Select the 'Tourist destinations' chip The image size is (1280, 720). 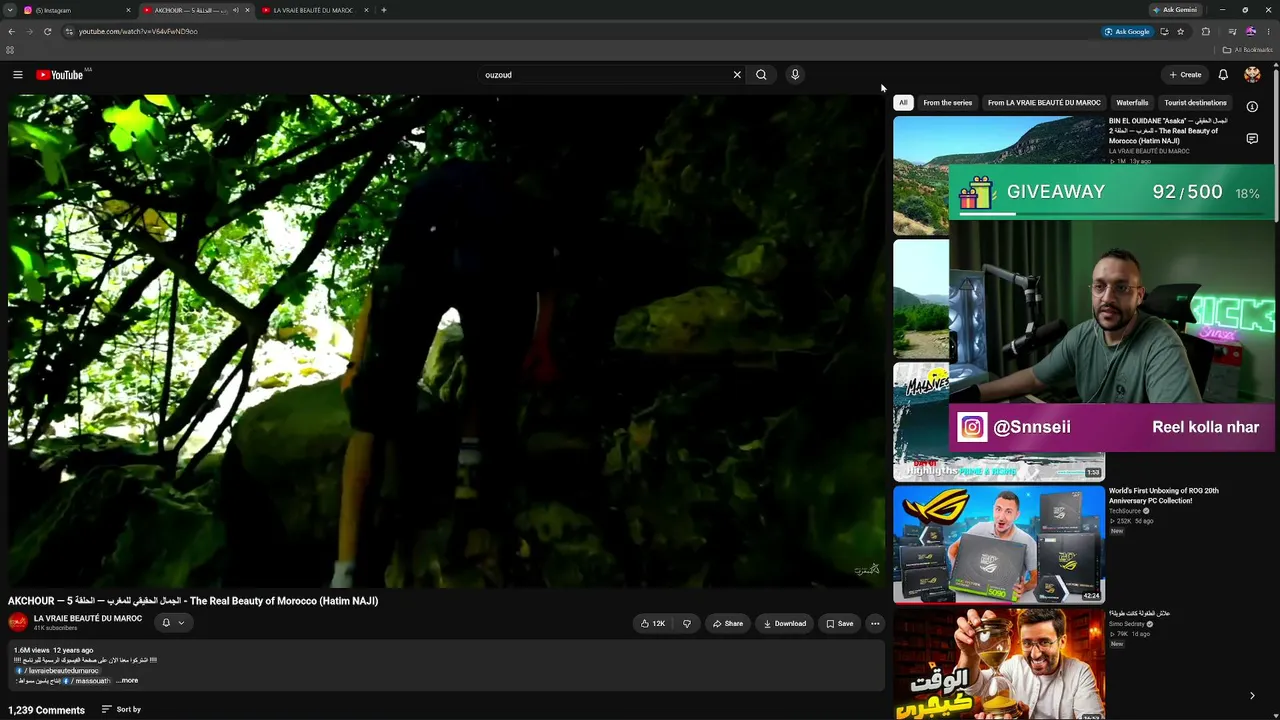click(x=1195, y=103)
